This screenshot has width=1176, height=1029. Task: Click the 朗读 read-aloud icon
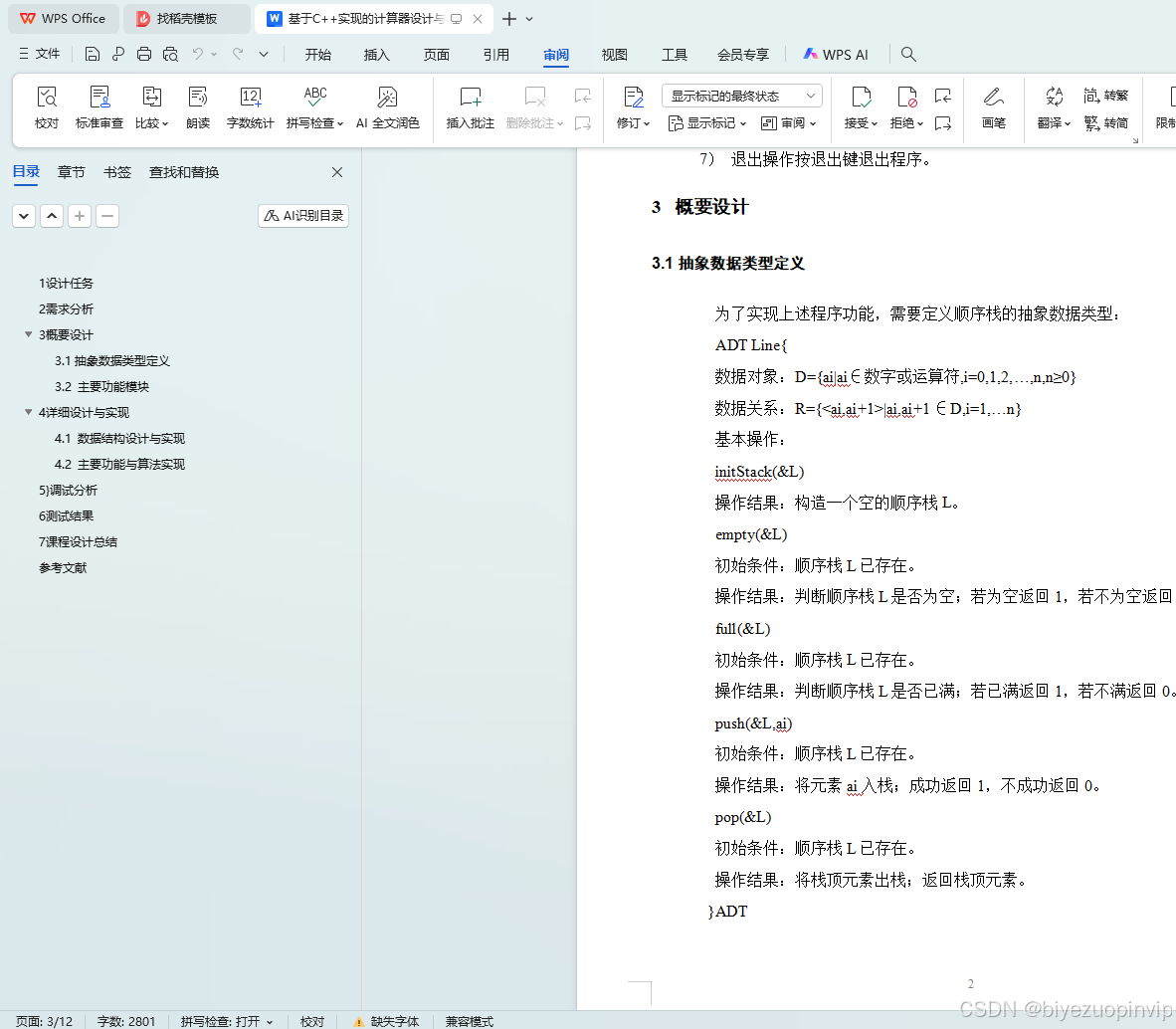[198, 107]
